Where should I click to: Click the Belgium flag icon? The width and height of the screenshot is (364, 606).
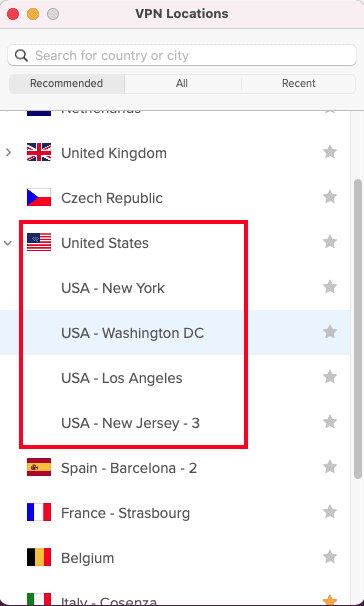pos(39,557)
